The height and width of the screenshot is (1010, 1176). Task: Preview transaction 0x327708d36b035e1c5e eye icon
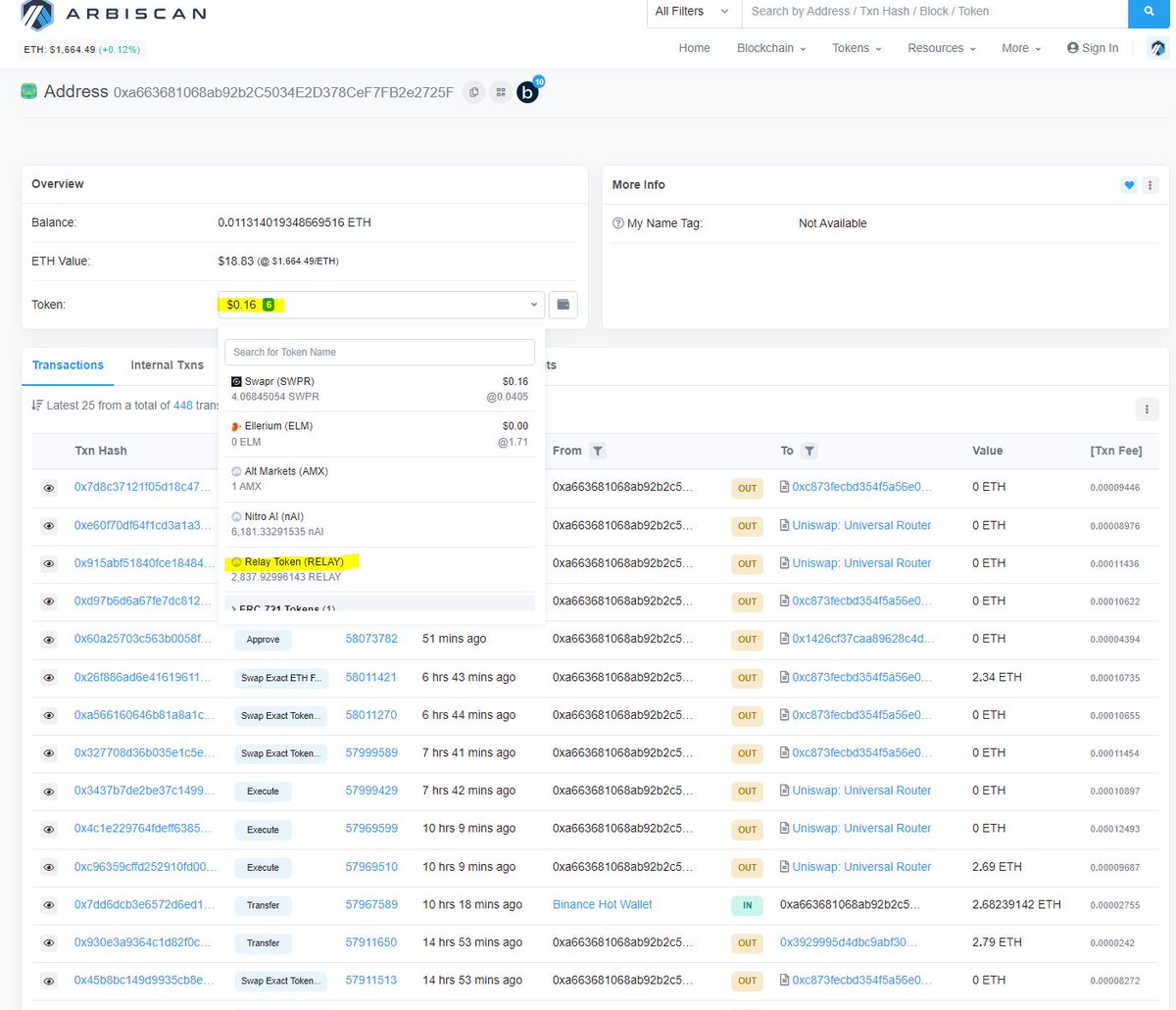tap(49, 753)
